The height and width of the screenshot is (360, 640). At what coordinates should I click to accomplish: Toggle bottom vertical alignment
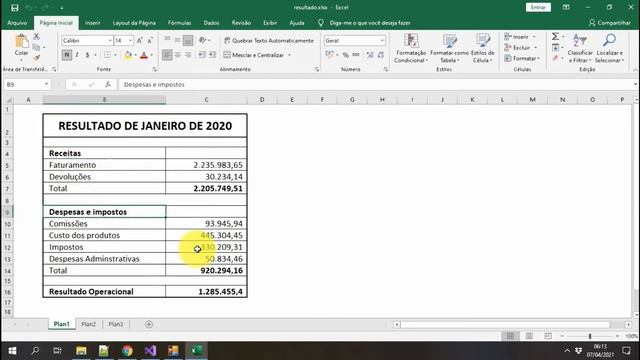188,40
